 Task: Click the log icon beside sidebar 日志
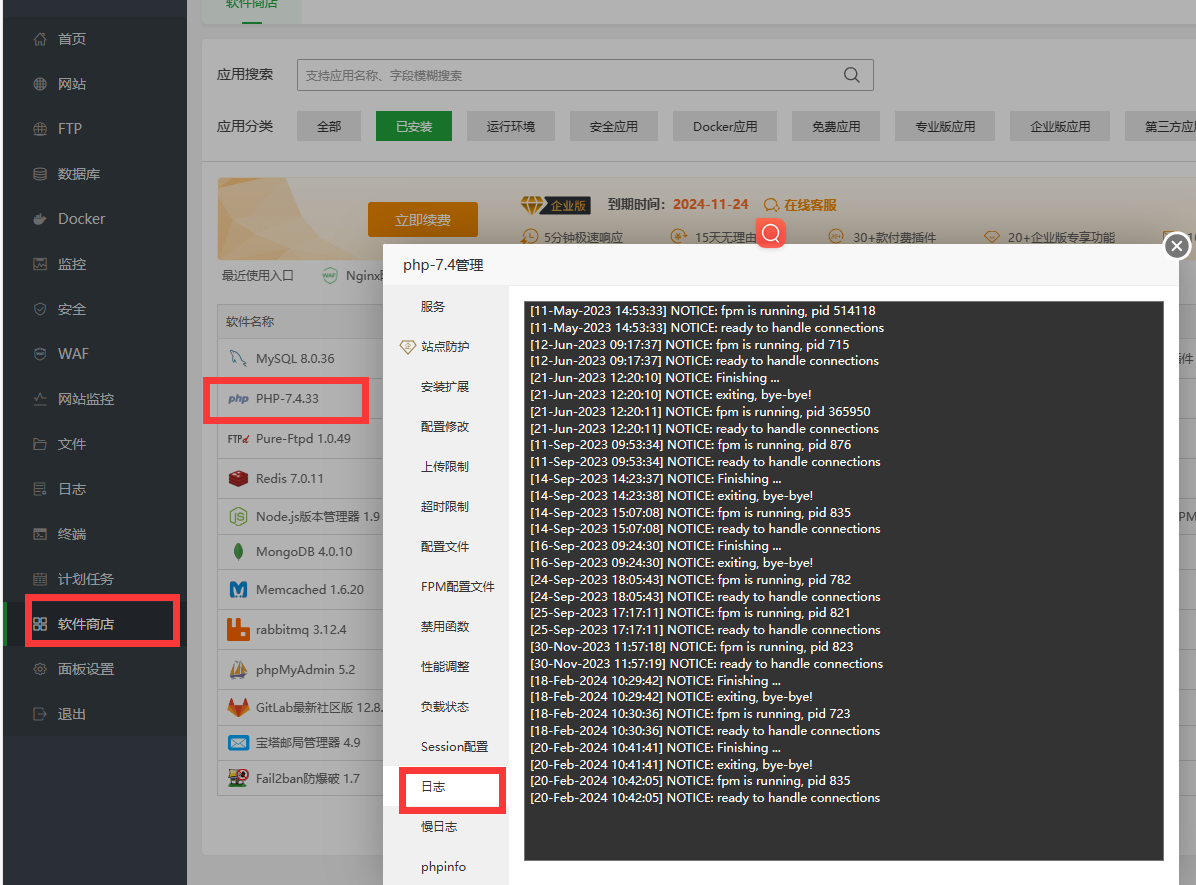[40, 489]
